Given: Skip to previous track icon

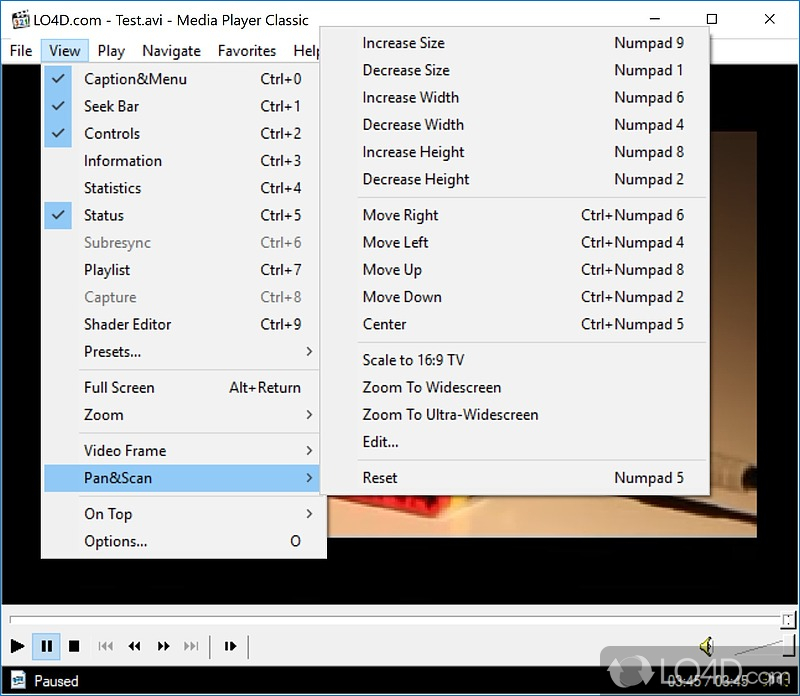Looking at the screenshot, I should [105, 646].
